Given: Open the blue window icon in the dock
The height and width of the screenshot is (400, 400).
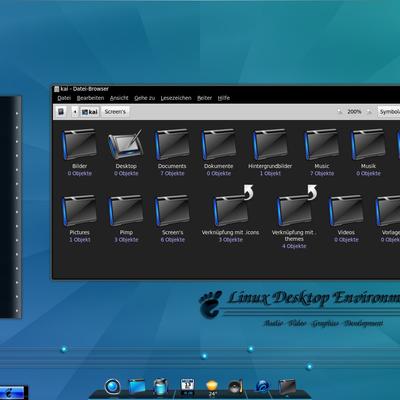Looking at the screenshot, I should [x=137, y=387].
